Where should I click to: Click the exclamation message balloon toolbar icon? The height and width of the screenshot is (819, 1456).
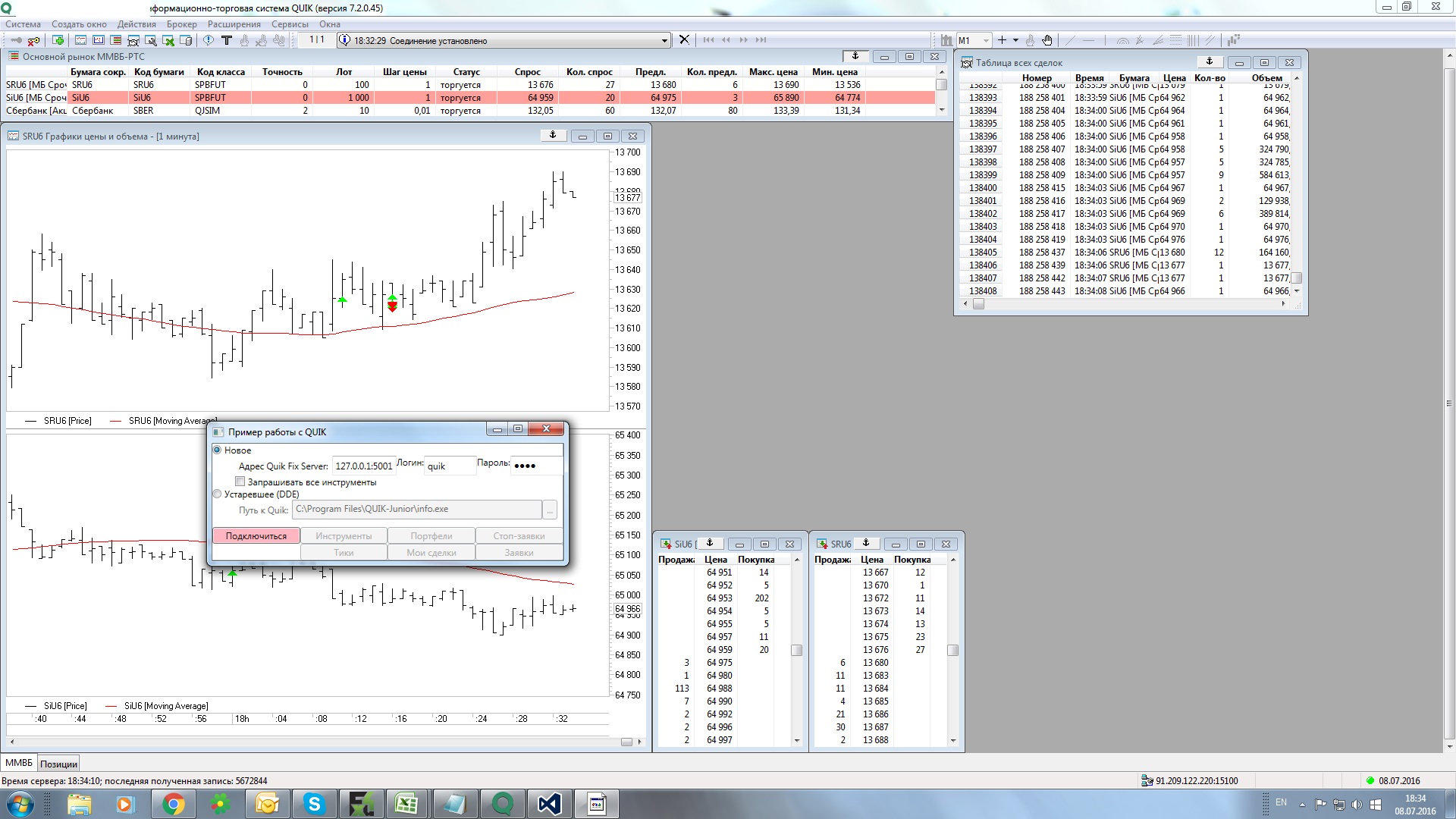coord(209,40)
